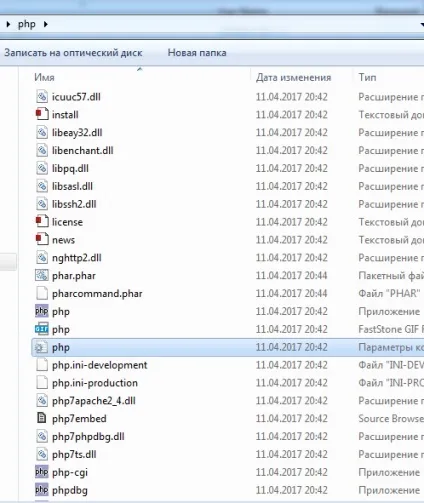The height and width of the screenshot is (503, 424).
Task: Select the php.ini-development file icon
Action: [x=42, y=365]
